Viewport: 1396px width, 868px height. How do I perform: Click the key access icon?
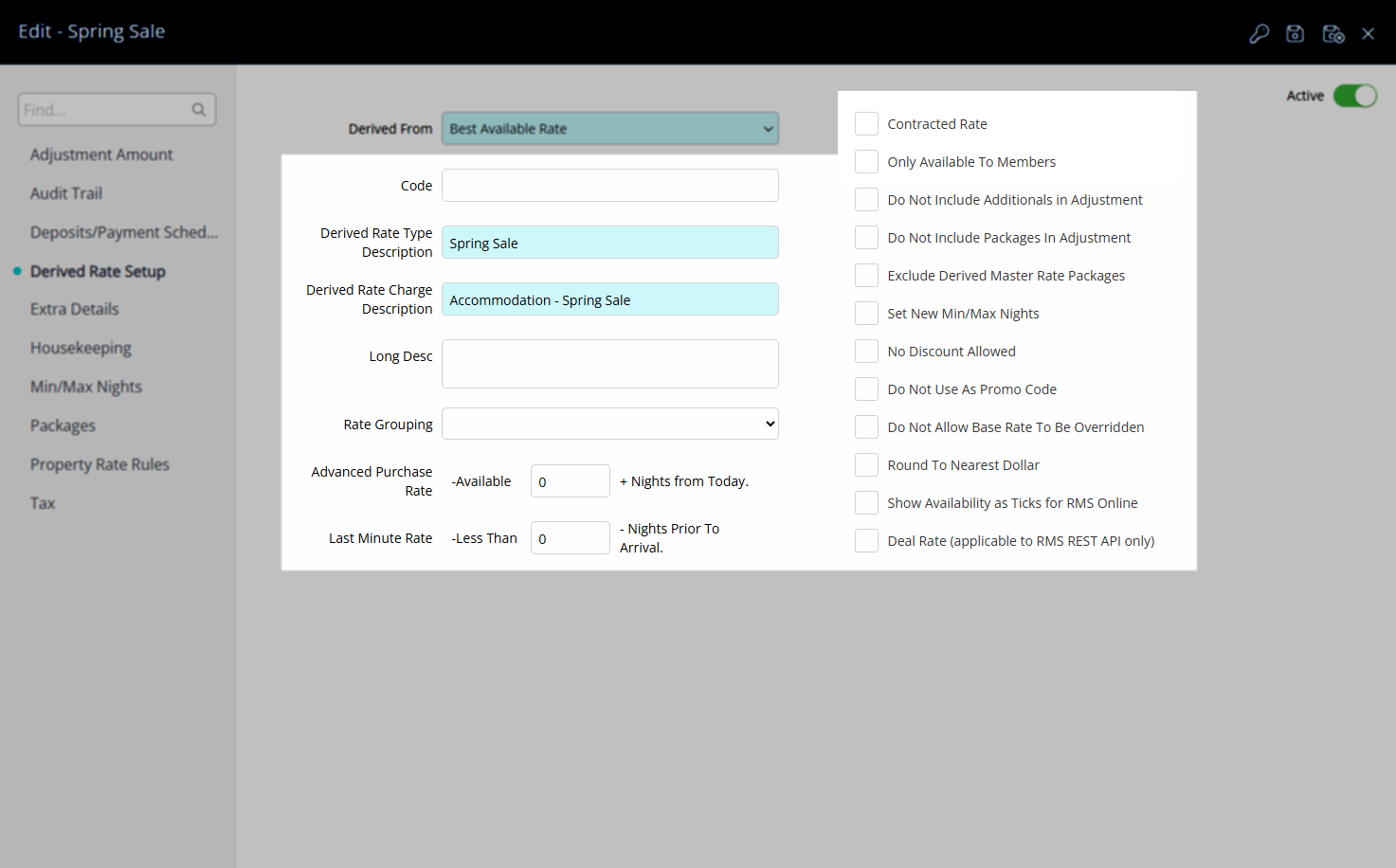point(1259,34)
